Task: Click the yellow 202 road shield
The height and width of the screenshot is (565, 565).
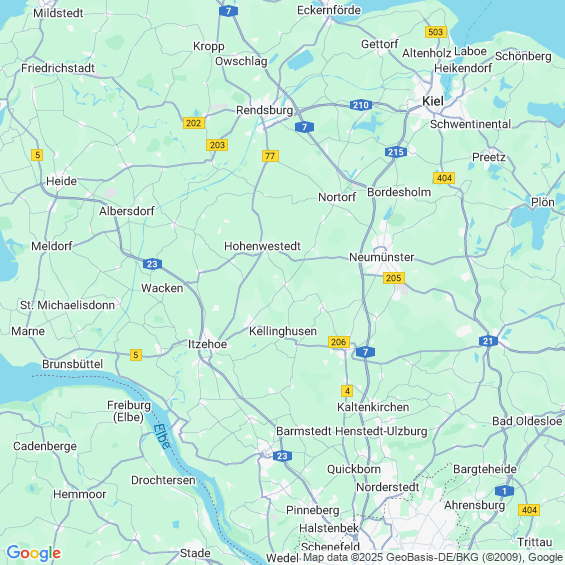Action: coord(194,123)
